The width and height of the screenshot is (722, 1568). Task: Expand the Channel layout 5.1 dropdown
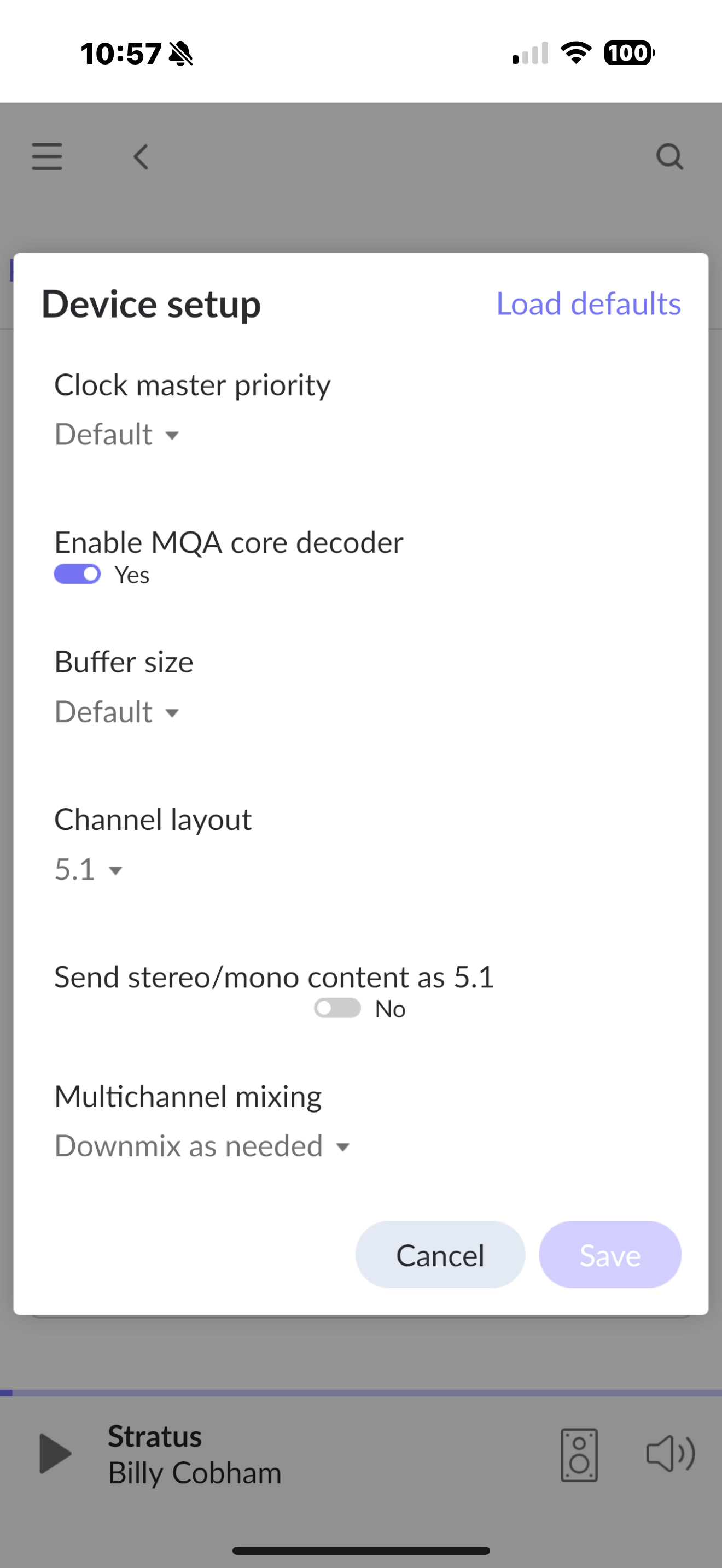pyautogui.click(x=89, y=870)
